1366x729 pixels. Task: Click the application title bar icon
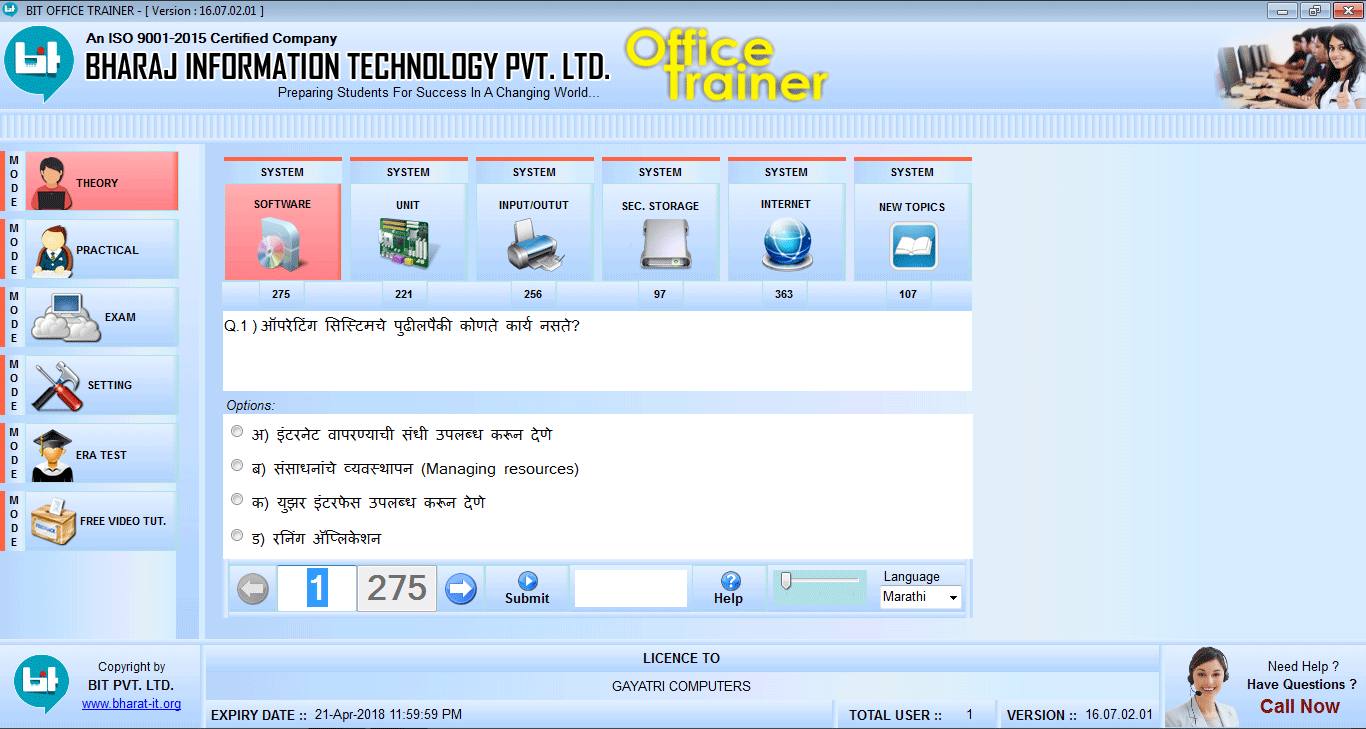[x=12, y=10]
